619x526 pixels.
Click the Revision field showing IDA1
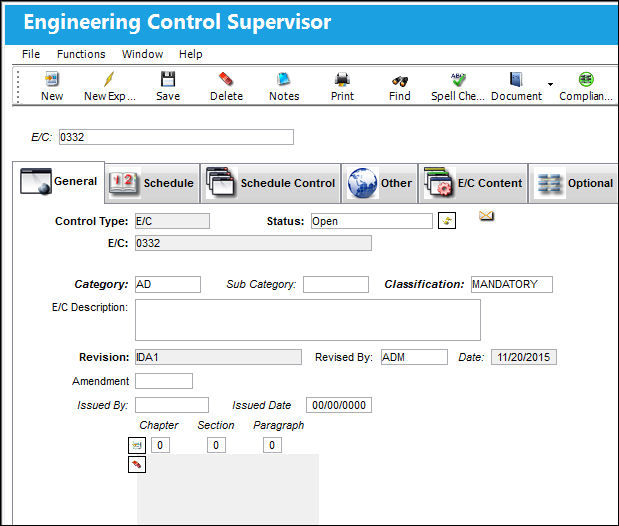click(x=218, y=357)
